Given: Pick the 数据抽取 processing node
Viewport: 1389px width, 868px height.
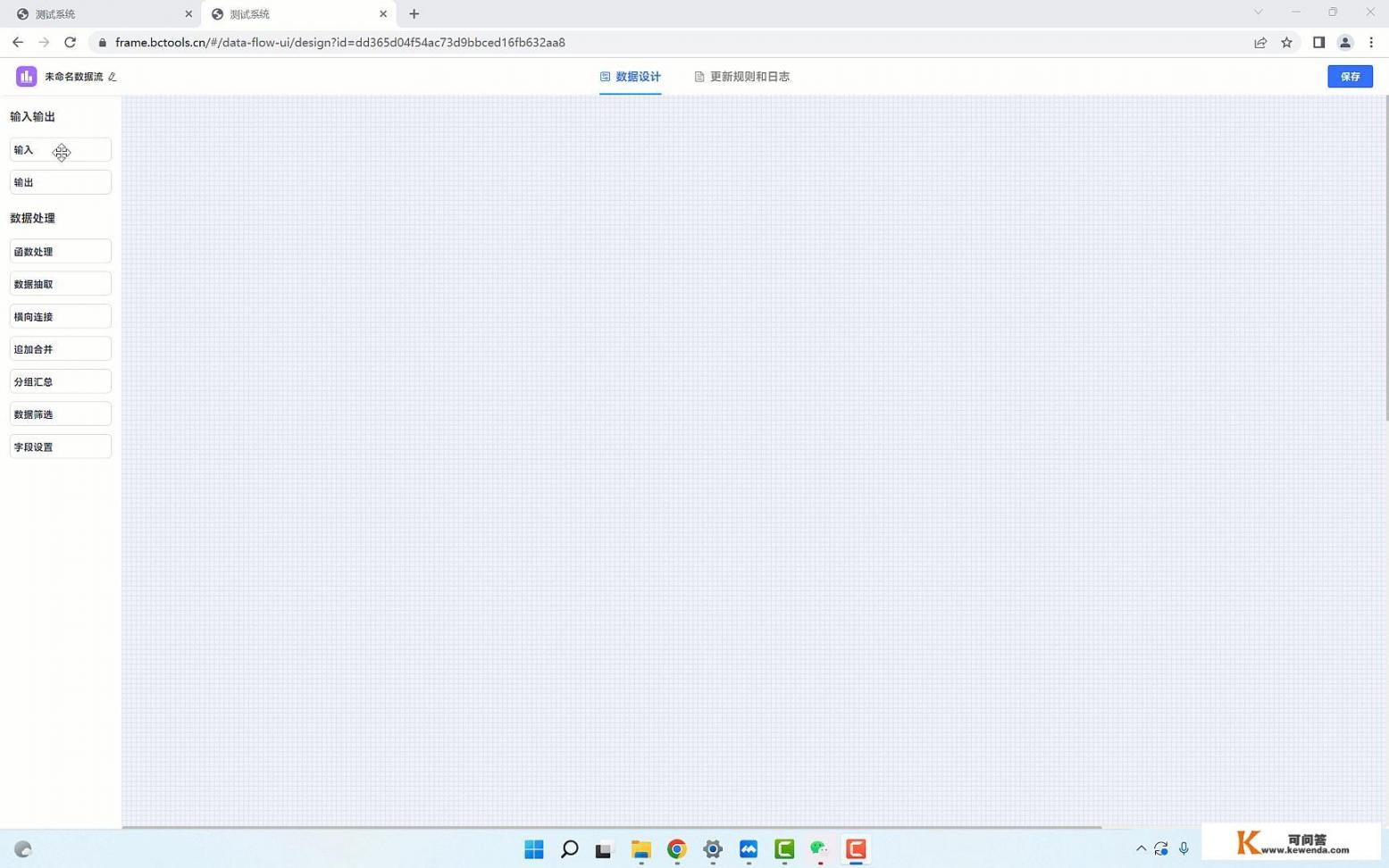Looking at the screenshot, I should pyautogui.click(x=61, y=284).
